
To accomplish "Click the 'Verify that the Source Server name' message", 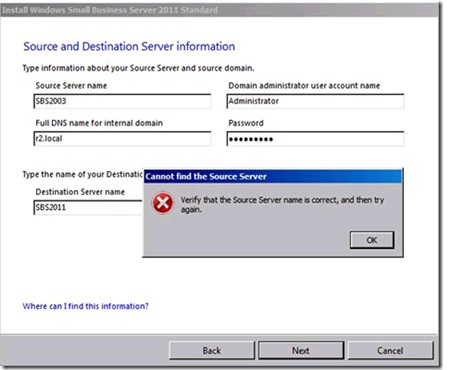I will tap(282, 204).
